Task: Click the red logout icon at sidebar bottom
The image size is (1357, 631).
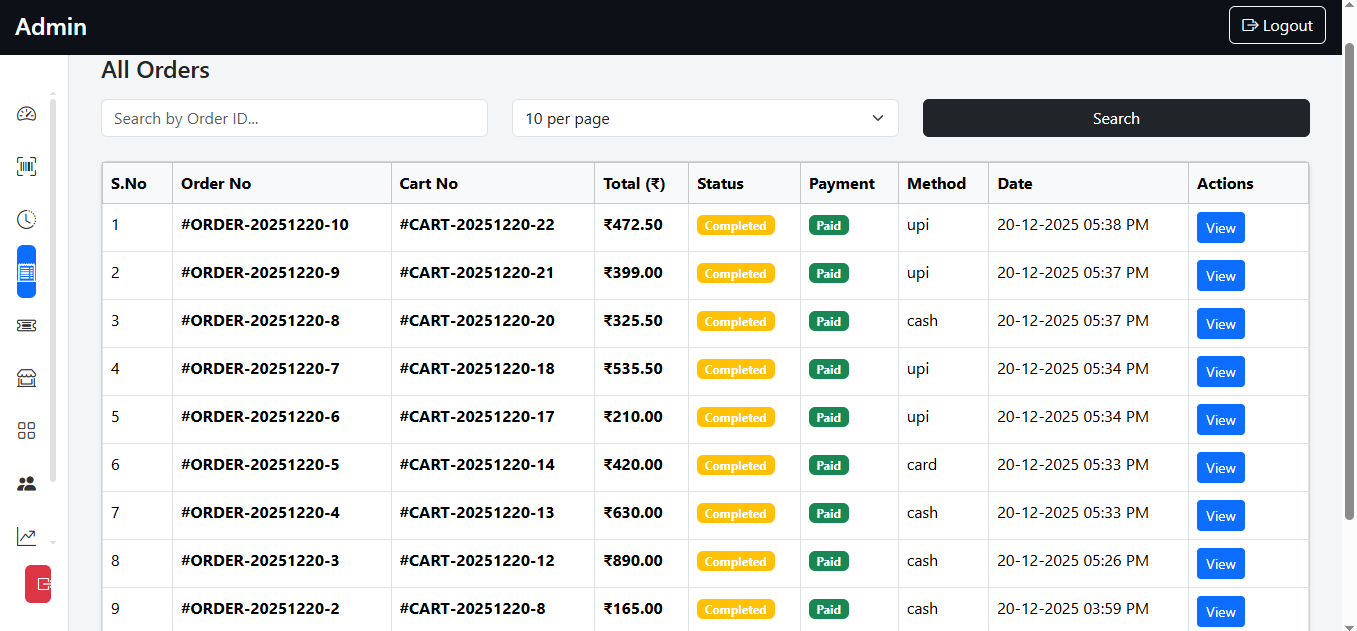Action: 37,583
